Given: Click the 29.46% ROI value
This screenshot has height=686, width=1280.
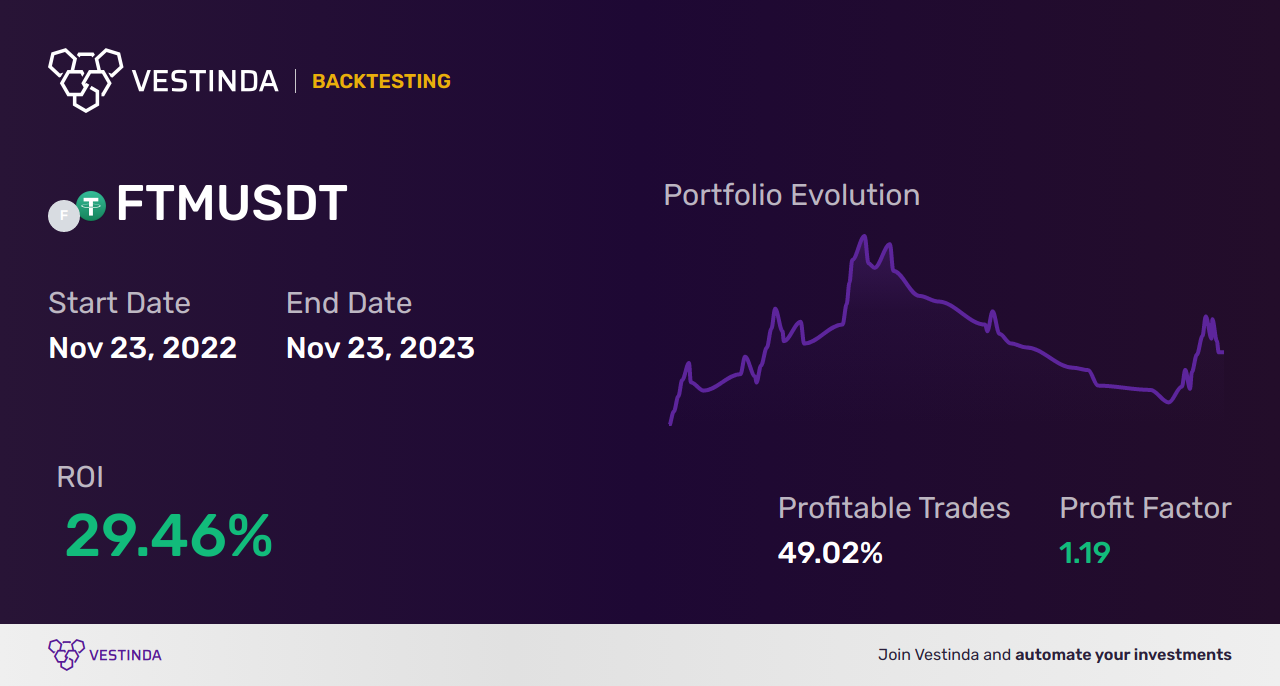Looking at the screenshot, I should [x=168, y=536].
